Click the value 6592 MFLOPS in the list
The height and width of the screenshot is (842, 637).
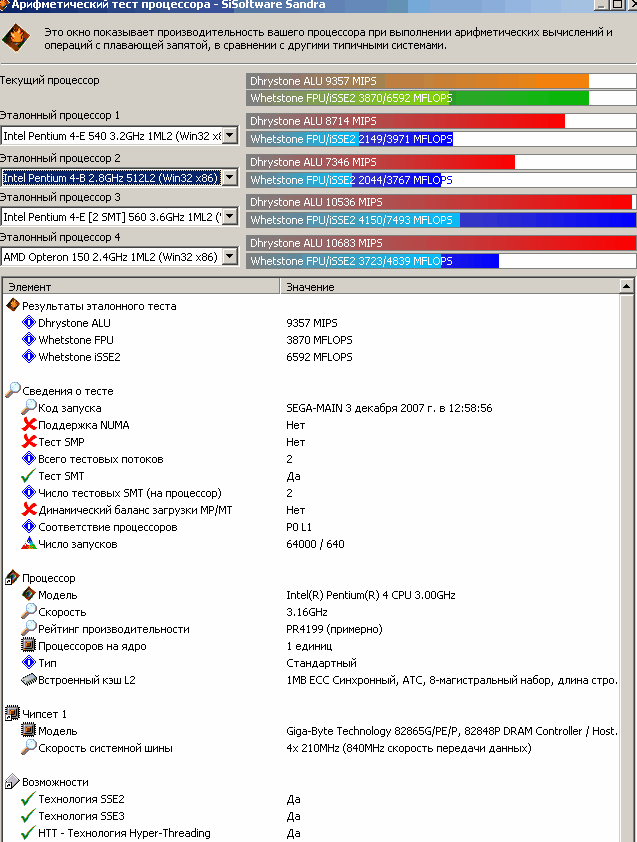point(319,357)
